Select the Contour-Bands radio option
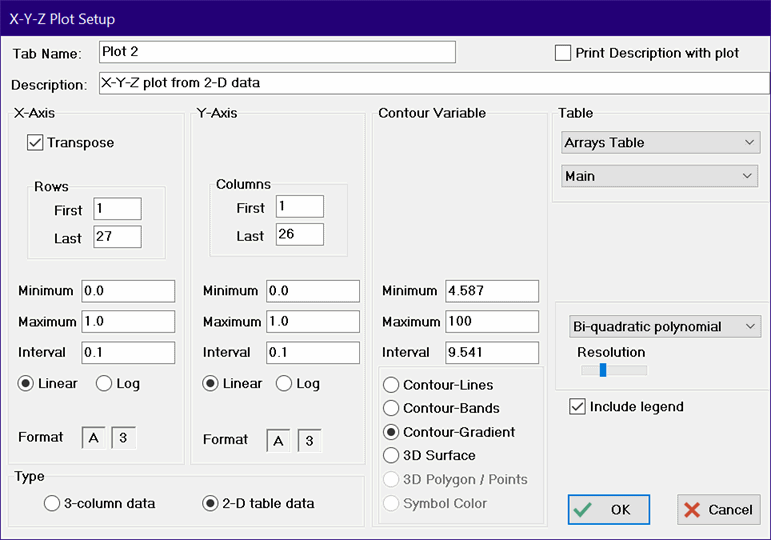The height and width of the screenshot is (540, 771). pyautogui.click(x=390, y=408)
